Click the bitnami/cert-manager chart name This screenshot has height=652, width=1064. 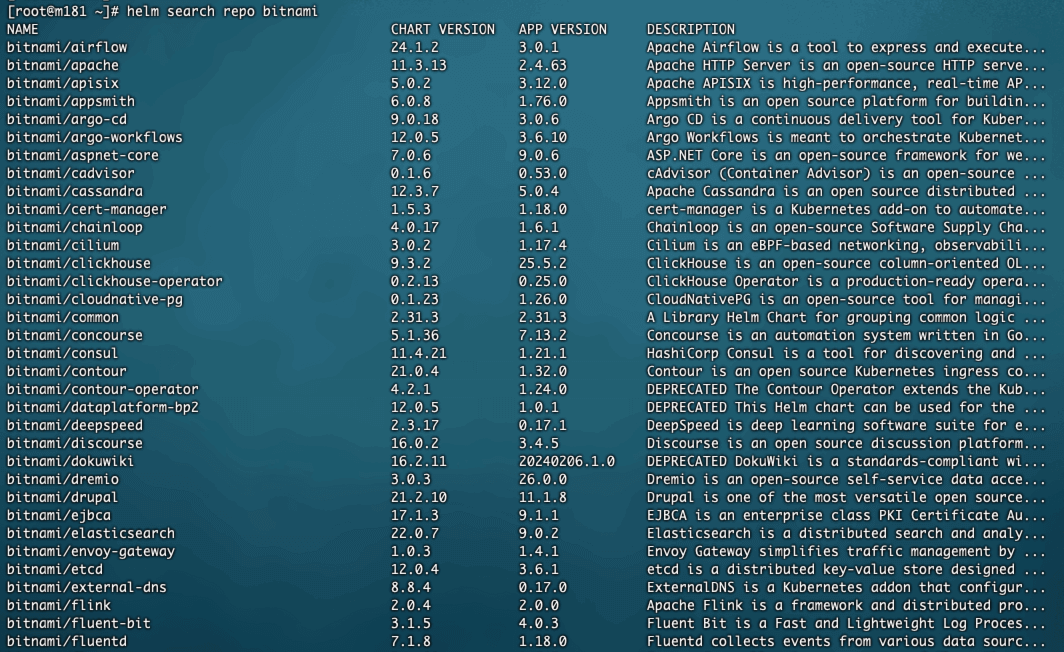pos(86,209)
